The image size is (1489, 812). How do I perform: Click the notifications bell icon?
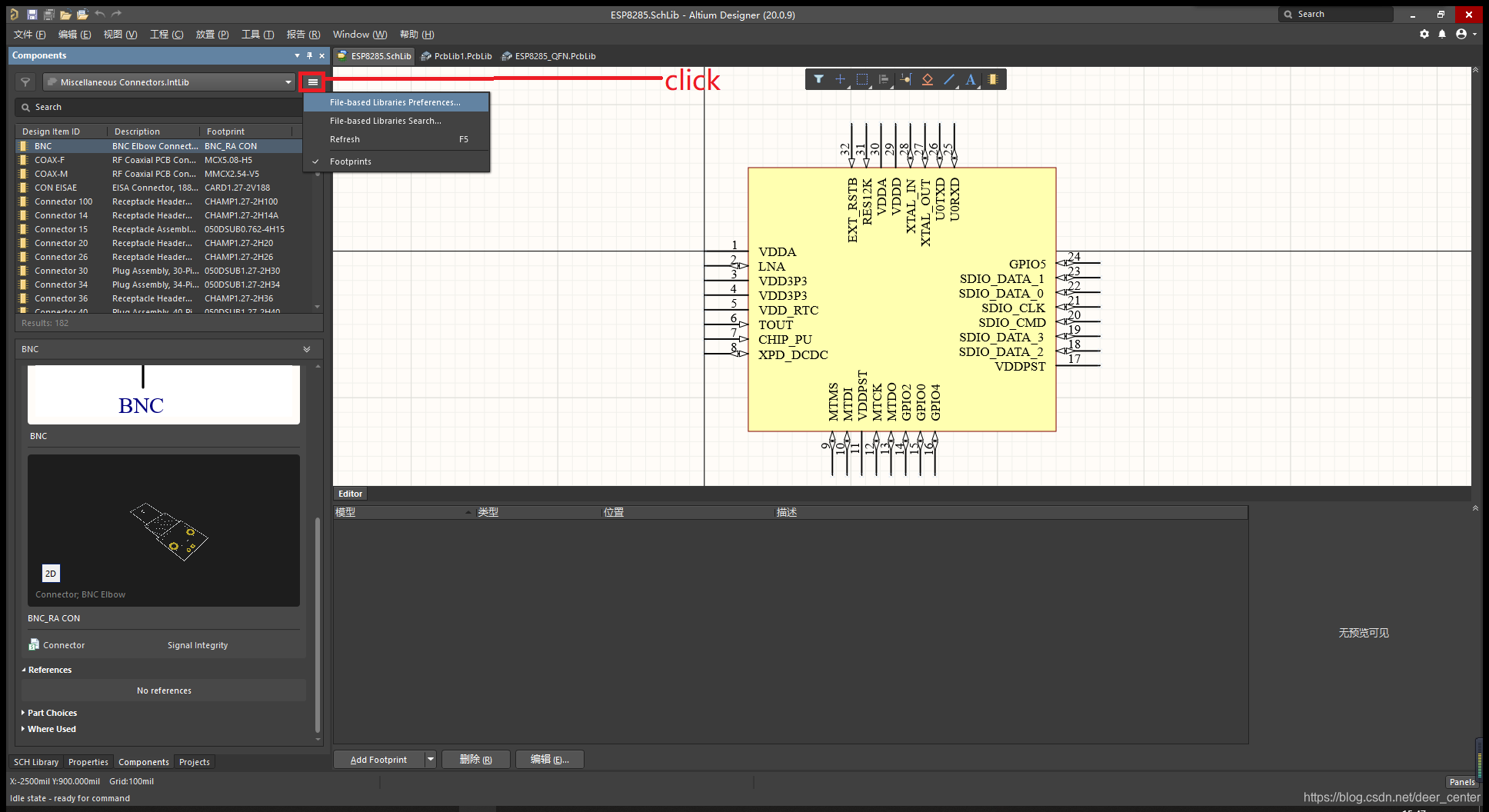pos(1442,34)
